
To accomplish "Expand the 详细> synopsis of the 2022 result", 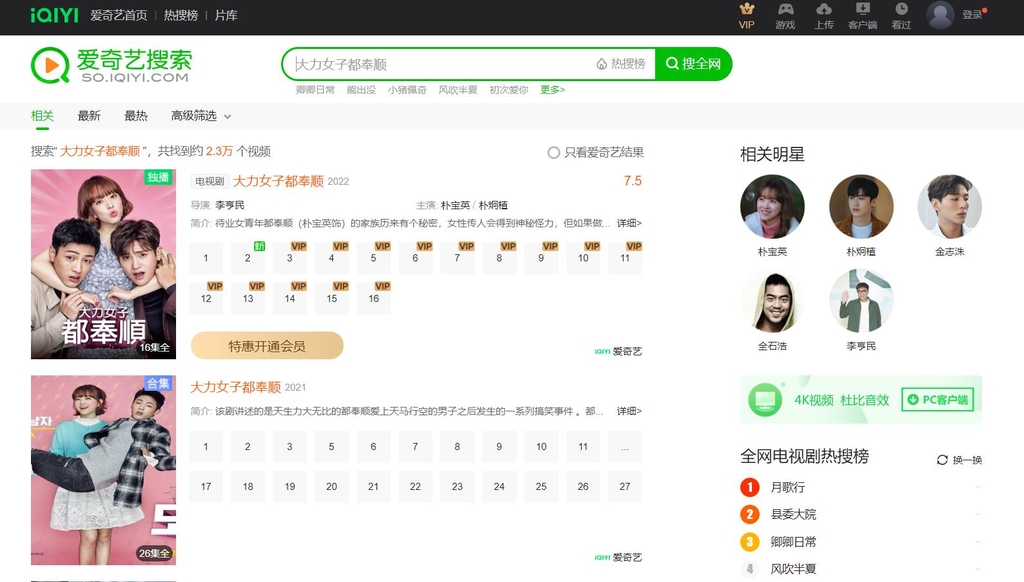I will [x=629, y=223].
